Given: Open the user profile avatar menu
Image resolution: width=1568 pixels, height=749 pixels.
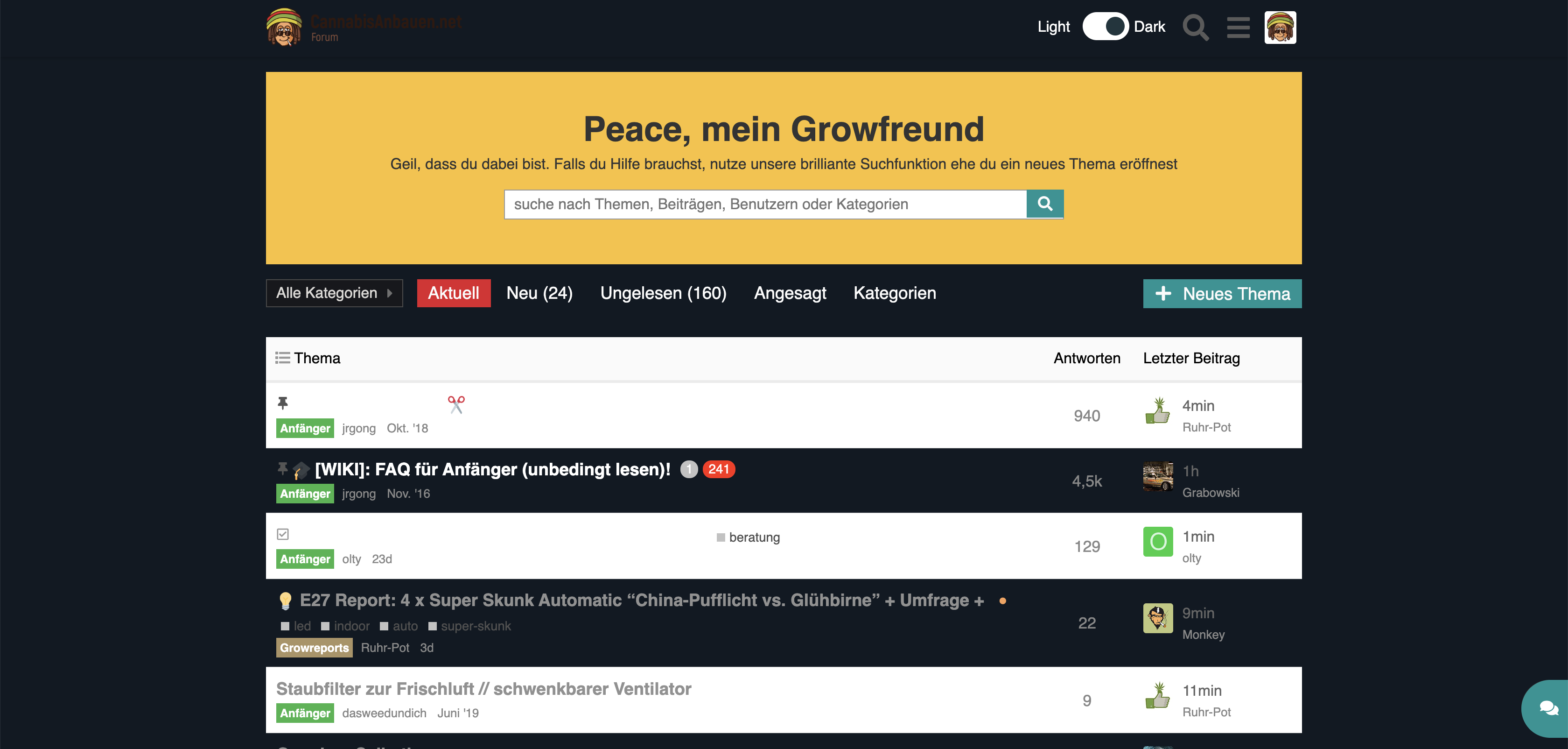Looking at the screenshot, I should pyautogui.click(x=1280, y=28).
